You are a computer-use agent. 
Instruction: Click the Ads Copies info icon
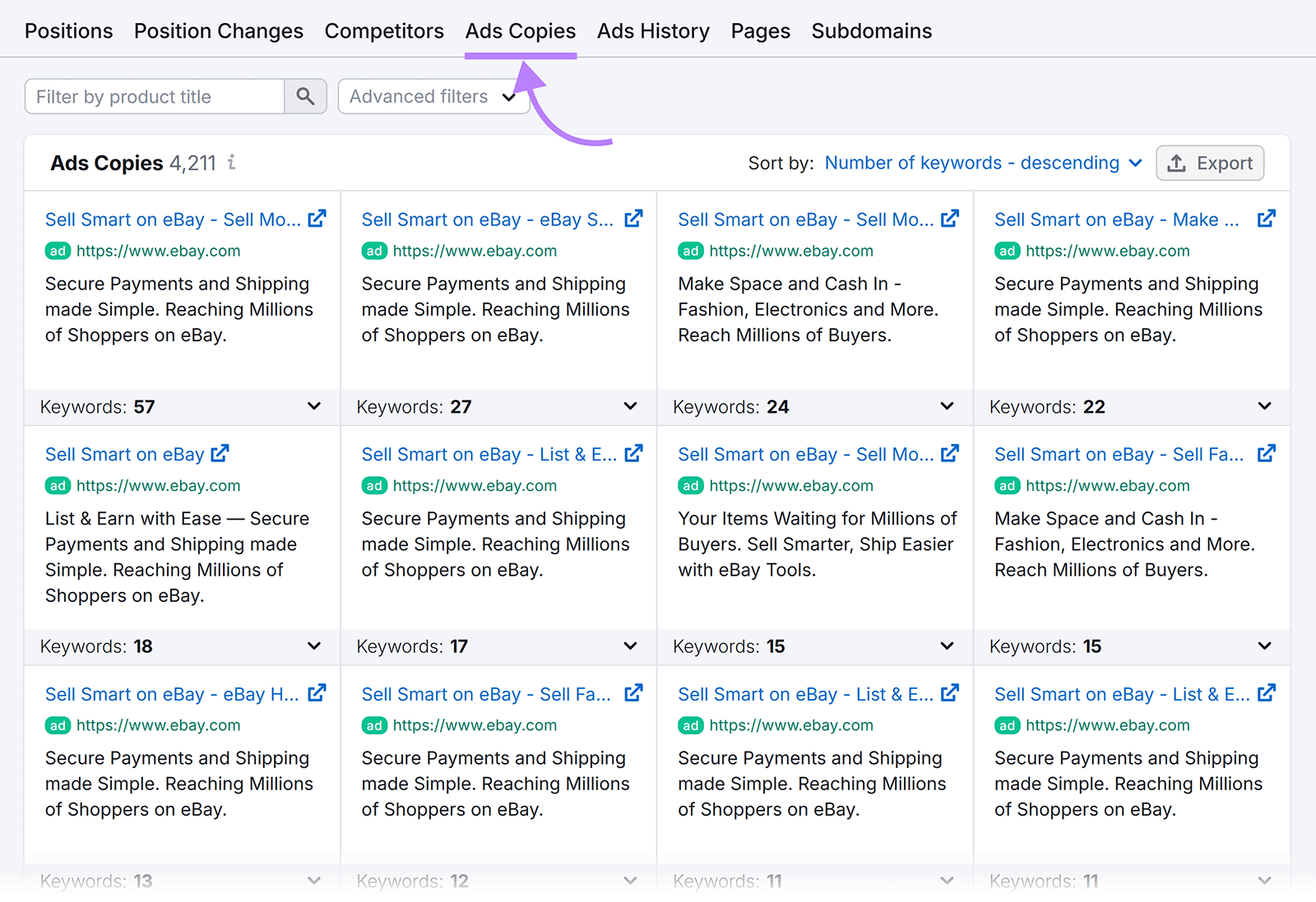click(232, 162)
